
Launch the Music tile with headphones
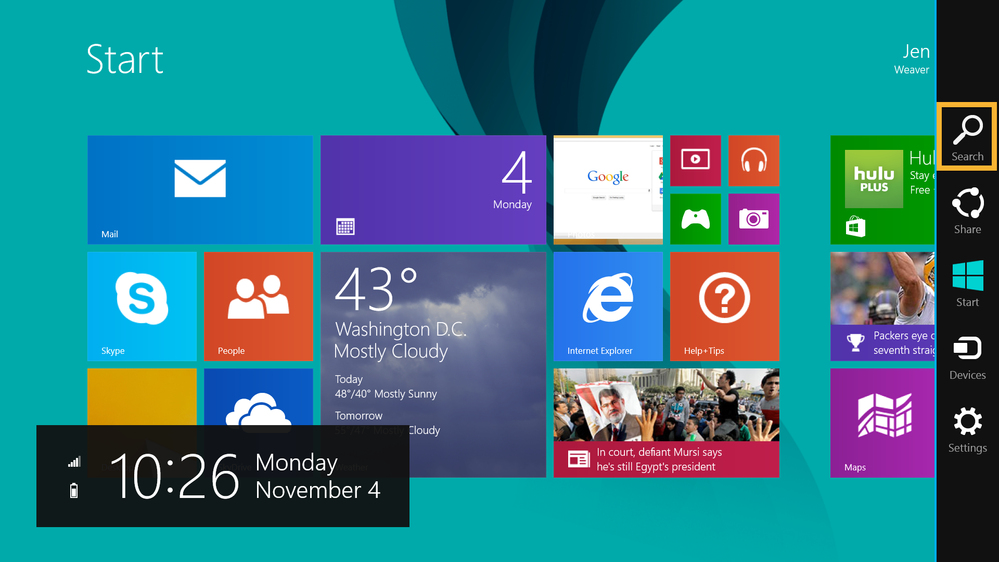click(x=753, y=161)
